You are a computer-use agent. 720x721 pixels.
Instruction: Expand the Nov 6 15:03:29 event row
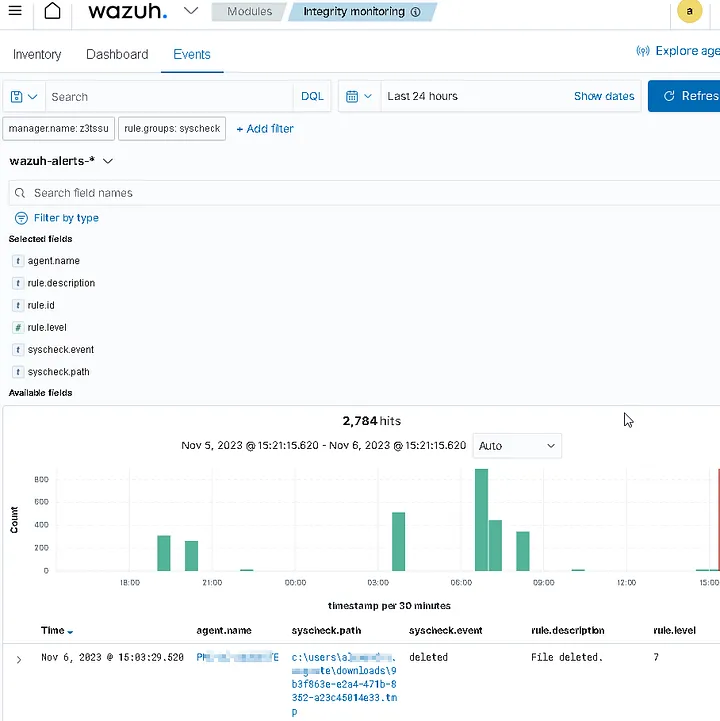click(19, 660)
